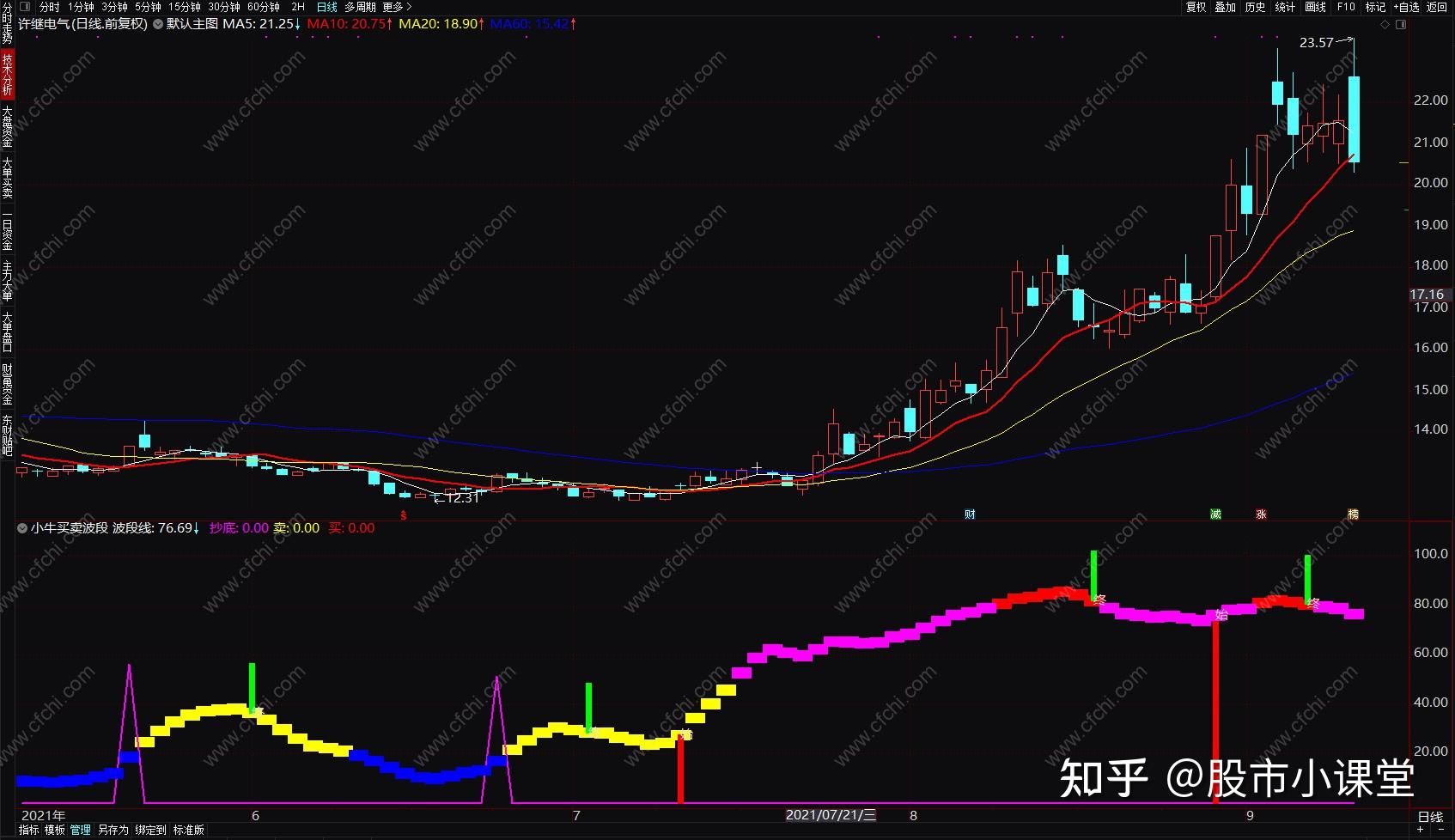Click the 榜 ranking marker
This screenshot has height=840, width=1455.
[x=1353, y=514]
